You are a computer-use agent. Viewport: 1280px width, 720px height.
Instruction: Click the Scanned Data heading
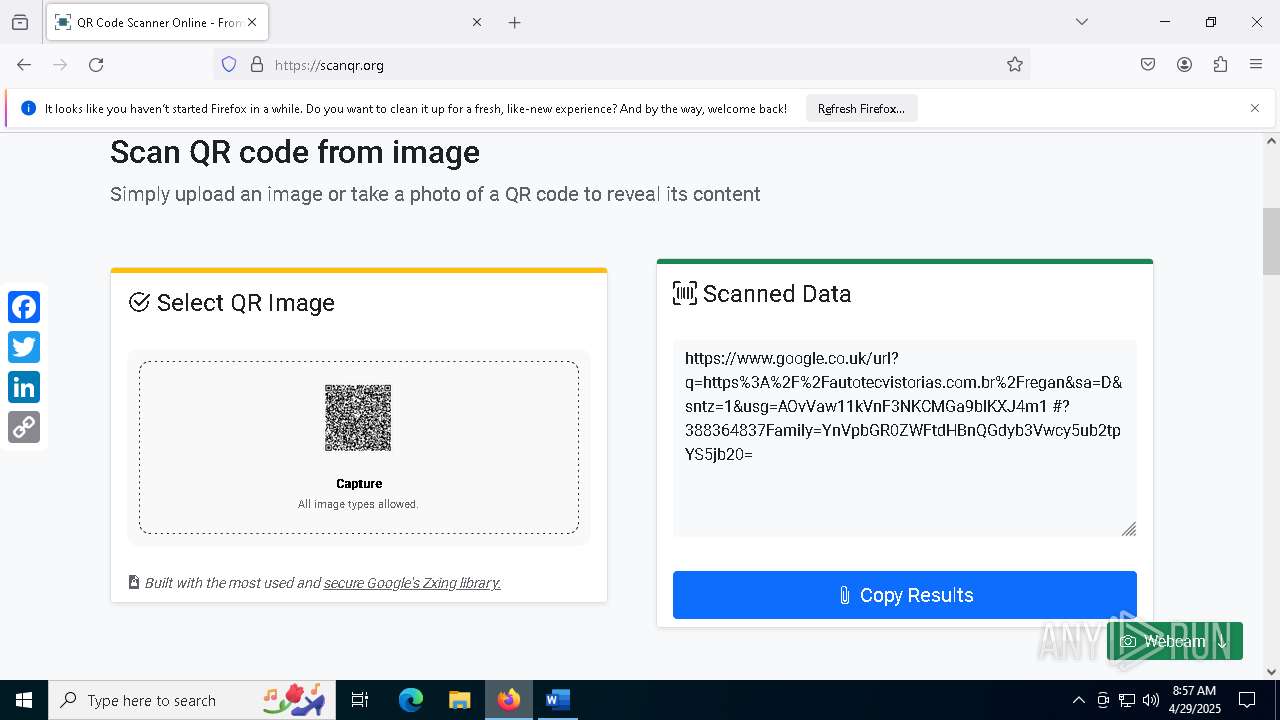click(x=777, y=294)
